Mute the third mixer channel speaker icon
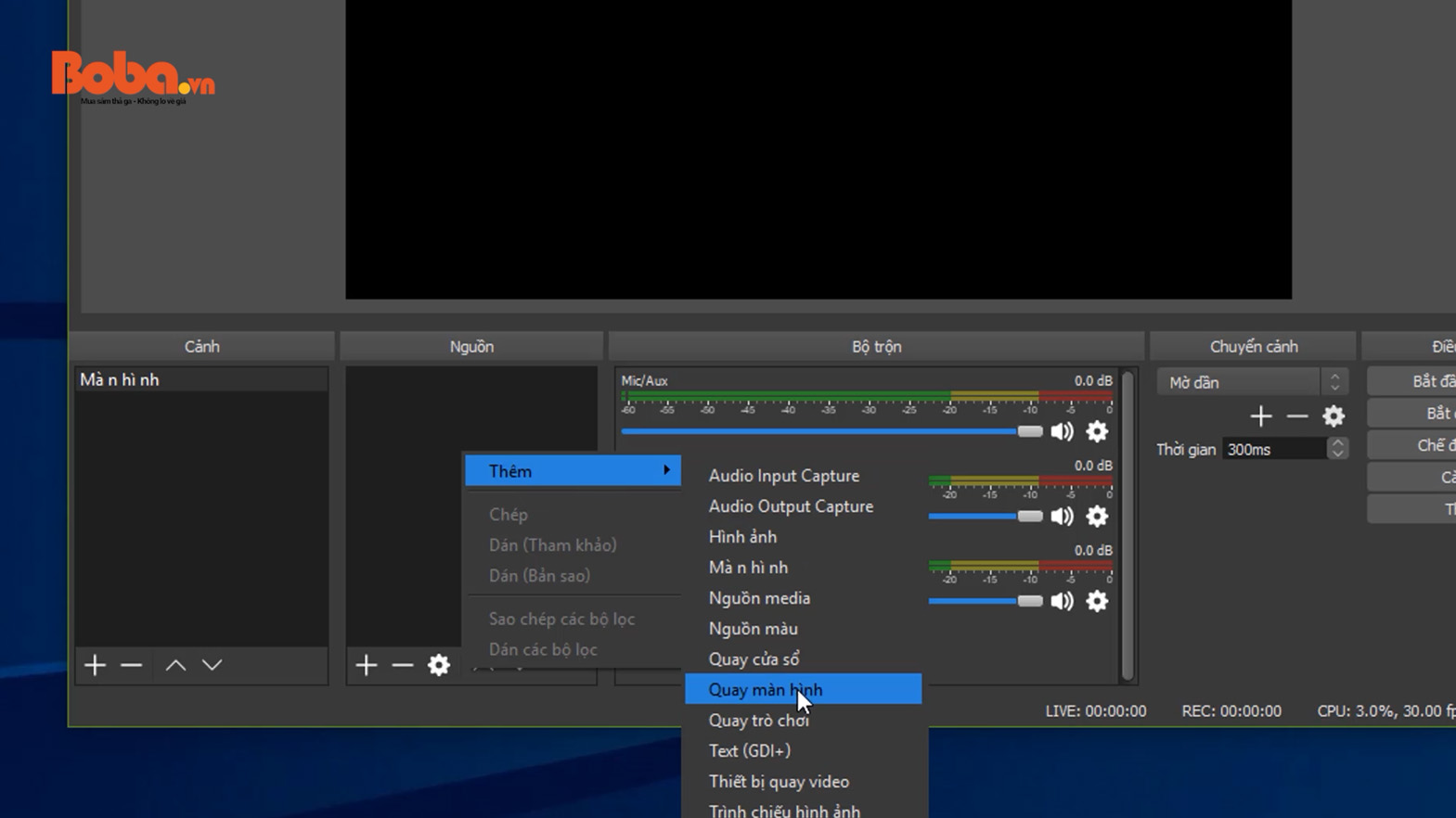 tap(1062, 601)
